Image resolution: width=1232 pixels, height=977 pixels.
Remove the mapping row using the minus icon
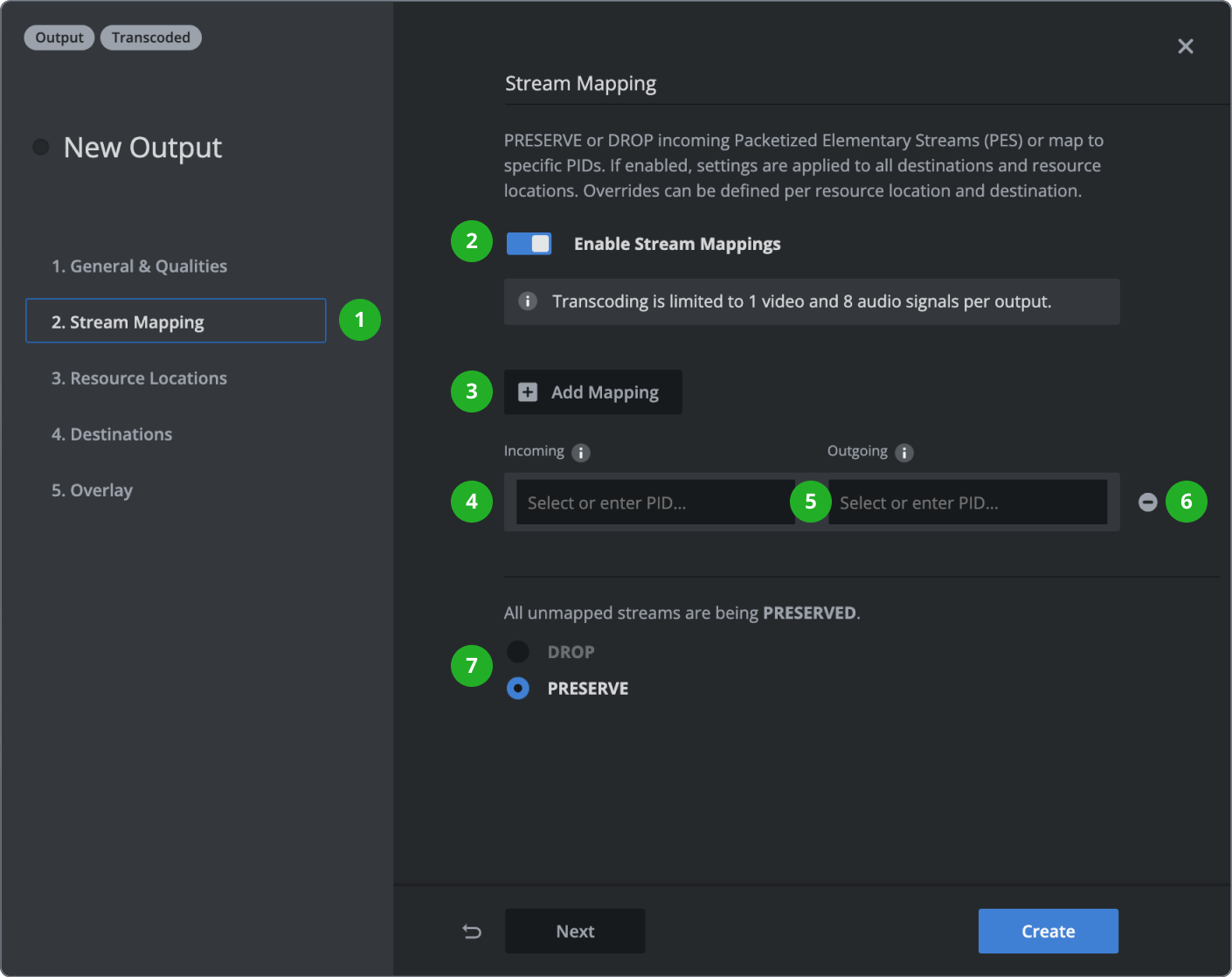(1147, 502)
